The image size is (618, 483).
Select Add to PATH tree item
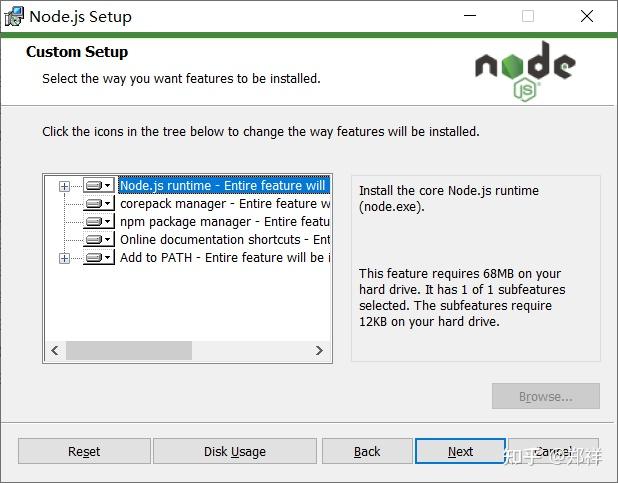click(224, 258)
